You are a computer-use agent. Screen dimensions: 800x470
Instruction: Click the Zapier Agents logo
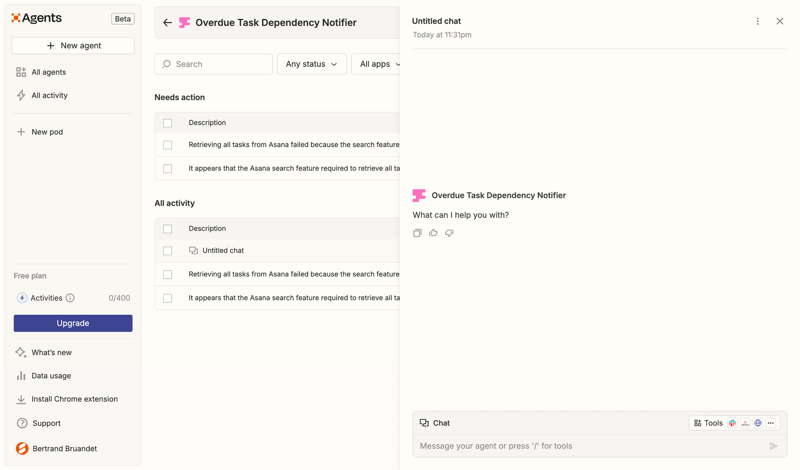pyautogui.click(x=36, y=18)
